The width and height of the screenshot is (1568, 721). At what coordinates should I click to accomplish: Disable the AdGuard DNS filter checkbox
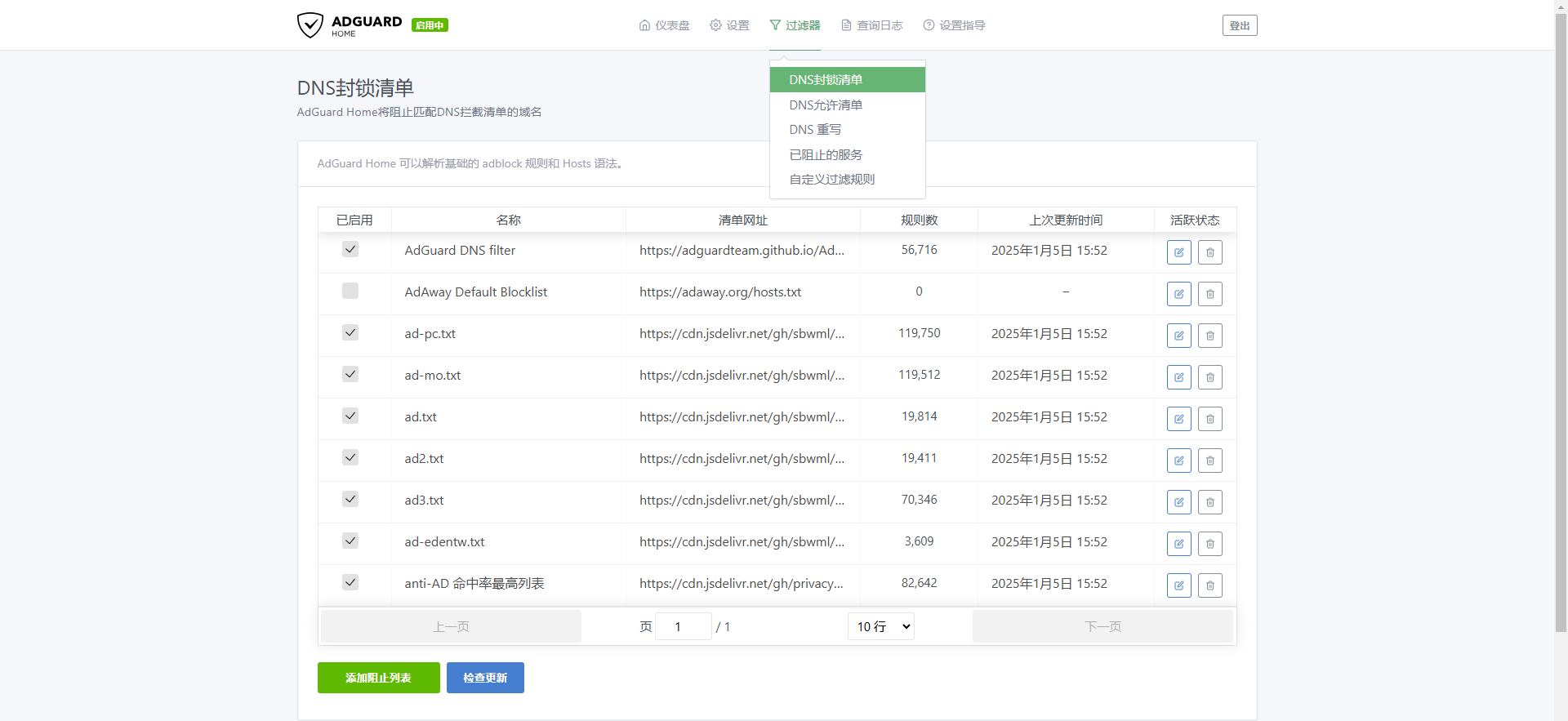[350, 249]
